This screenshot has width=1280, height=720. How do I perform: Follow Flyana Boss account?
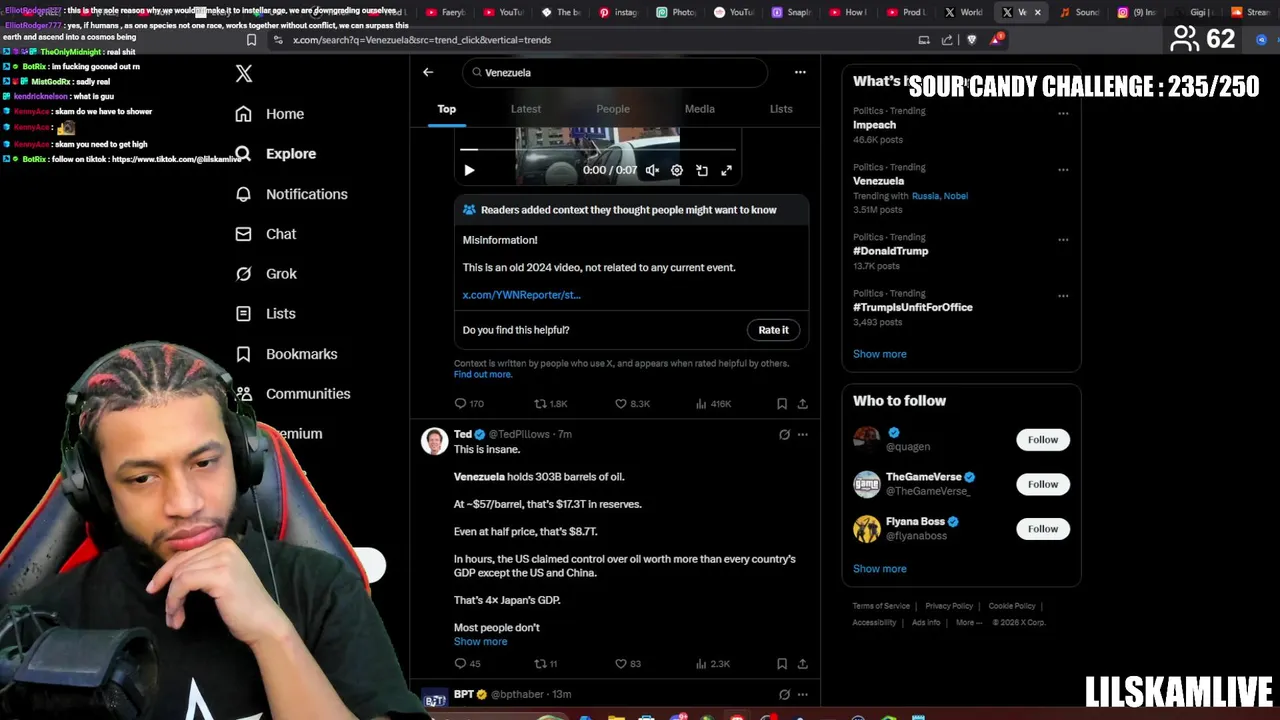point(1043,529)
